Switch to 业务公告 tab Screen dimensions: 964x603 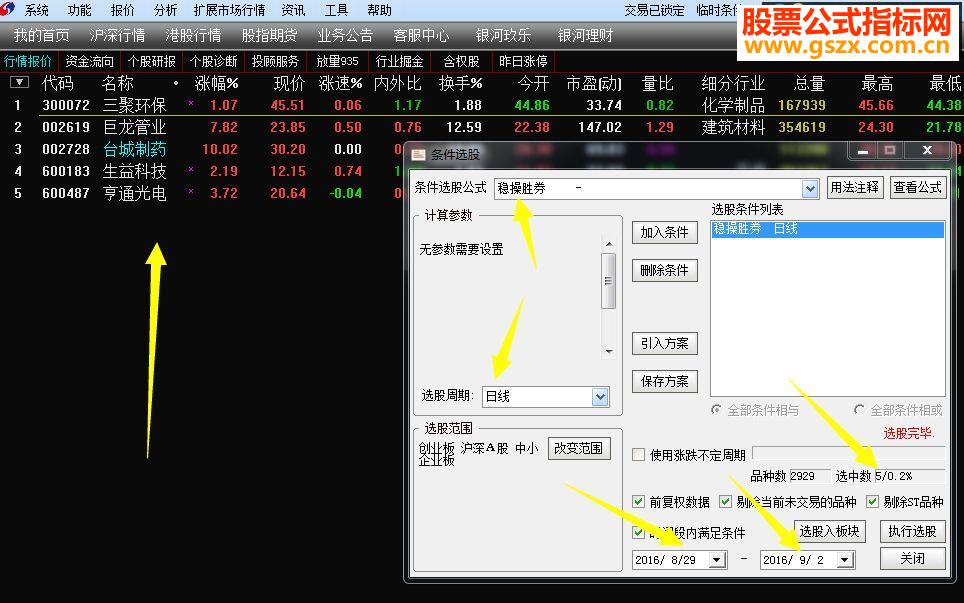pos(345,36)
